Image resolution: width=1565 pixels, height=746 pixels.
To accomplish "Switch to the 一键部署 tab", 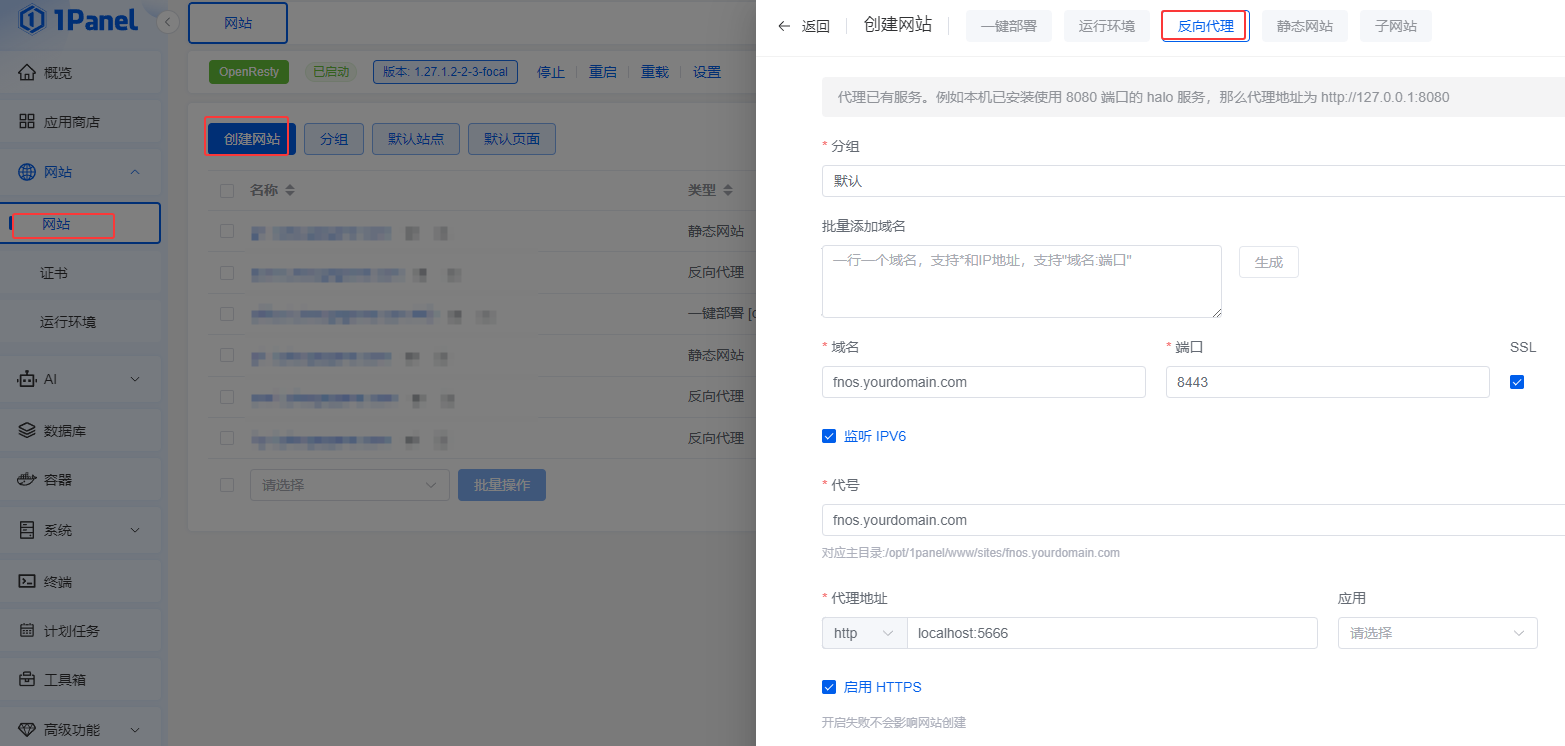I will 1008,26.
